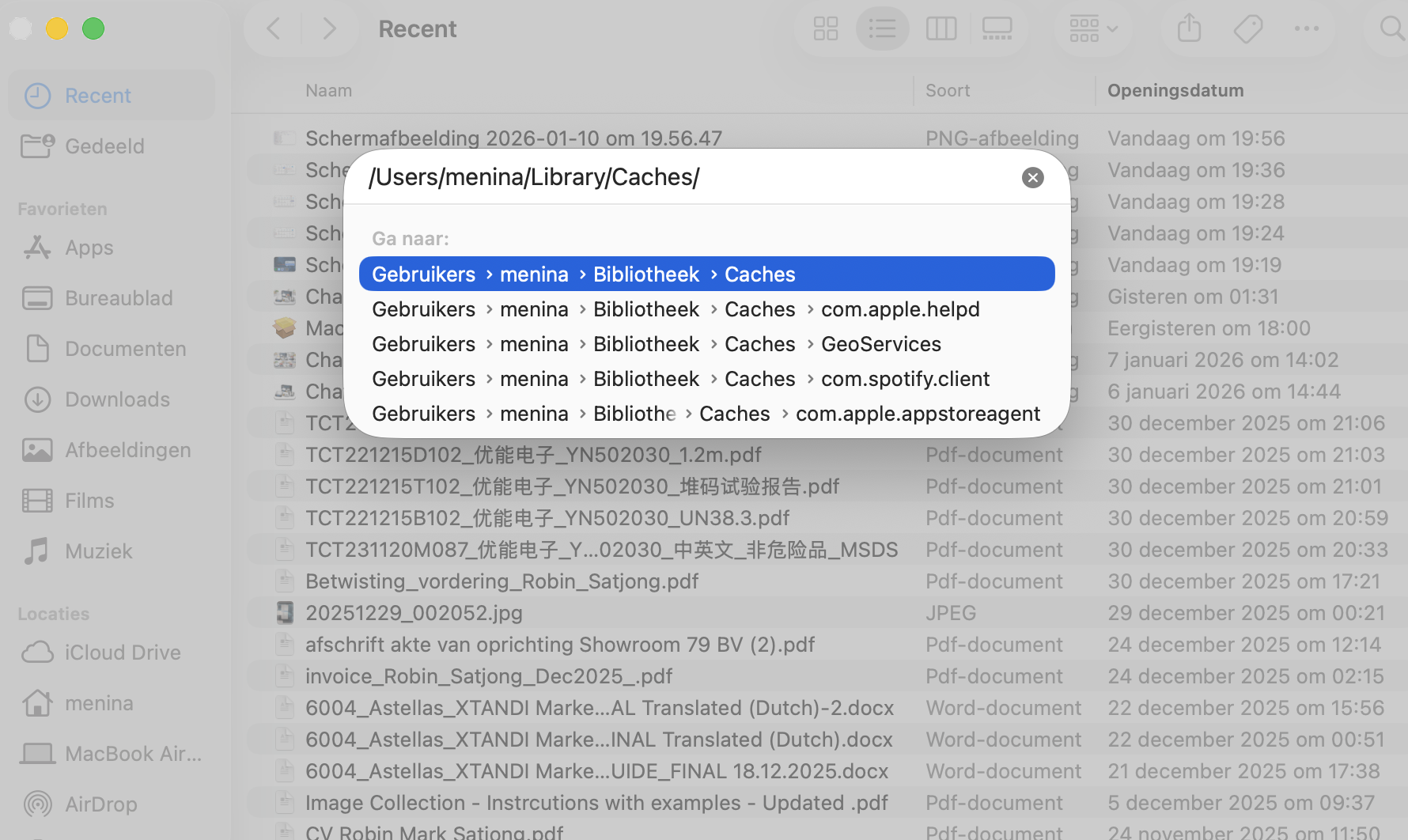Open Muziek from the sidebar

click(x=98, y=551)
